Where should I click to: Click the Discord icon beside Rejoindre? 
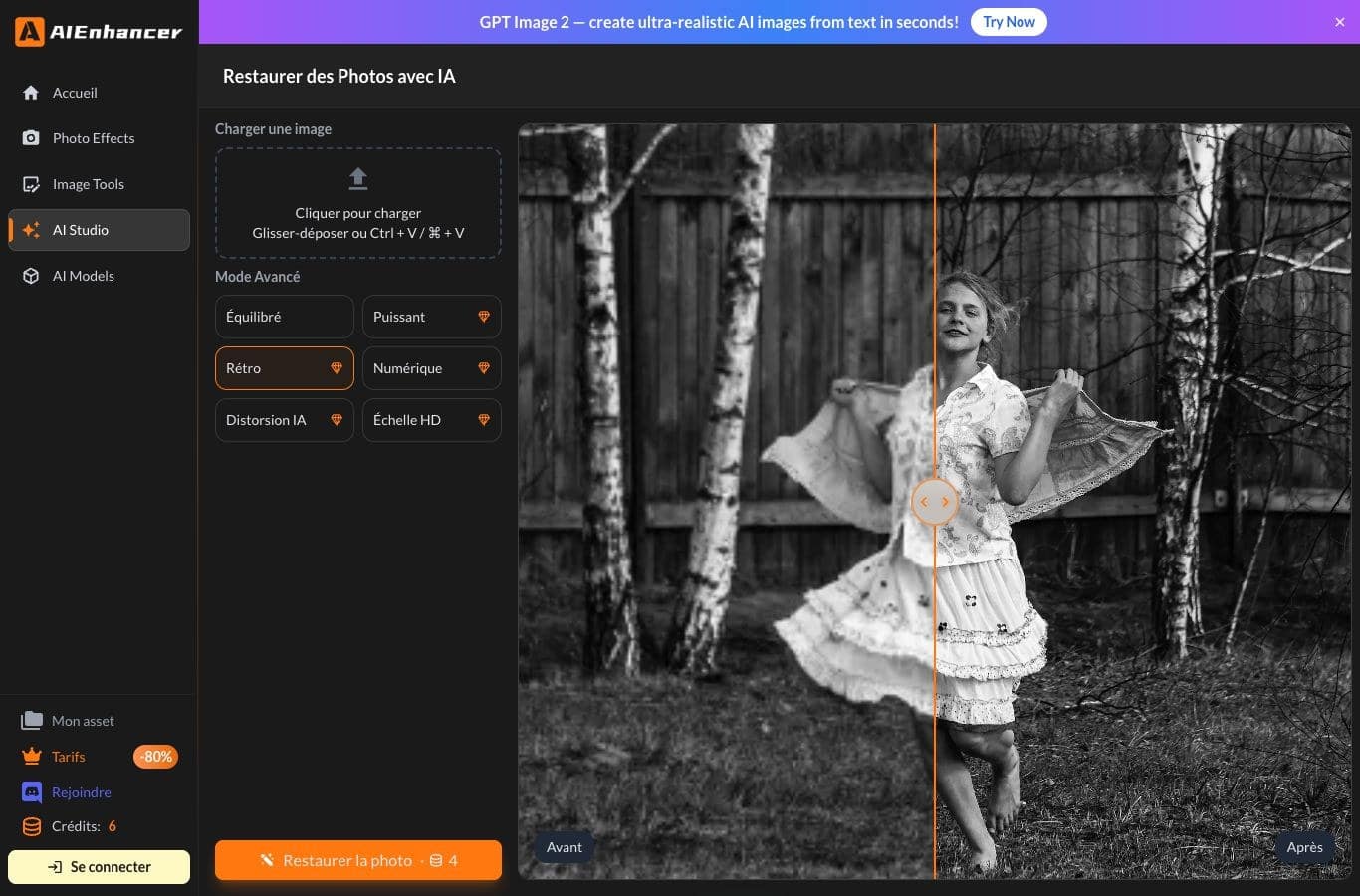coord(32,792)
